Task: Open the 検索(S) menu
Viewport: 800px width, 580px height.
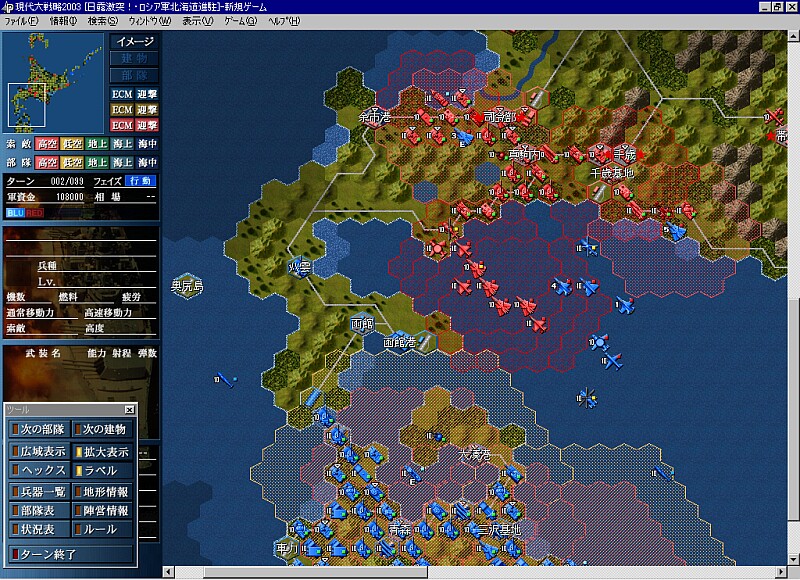Action: [103, 21]
